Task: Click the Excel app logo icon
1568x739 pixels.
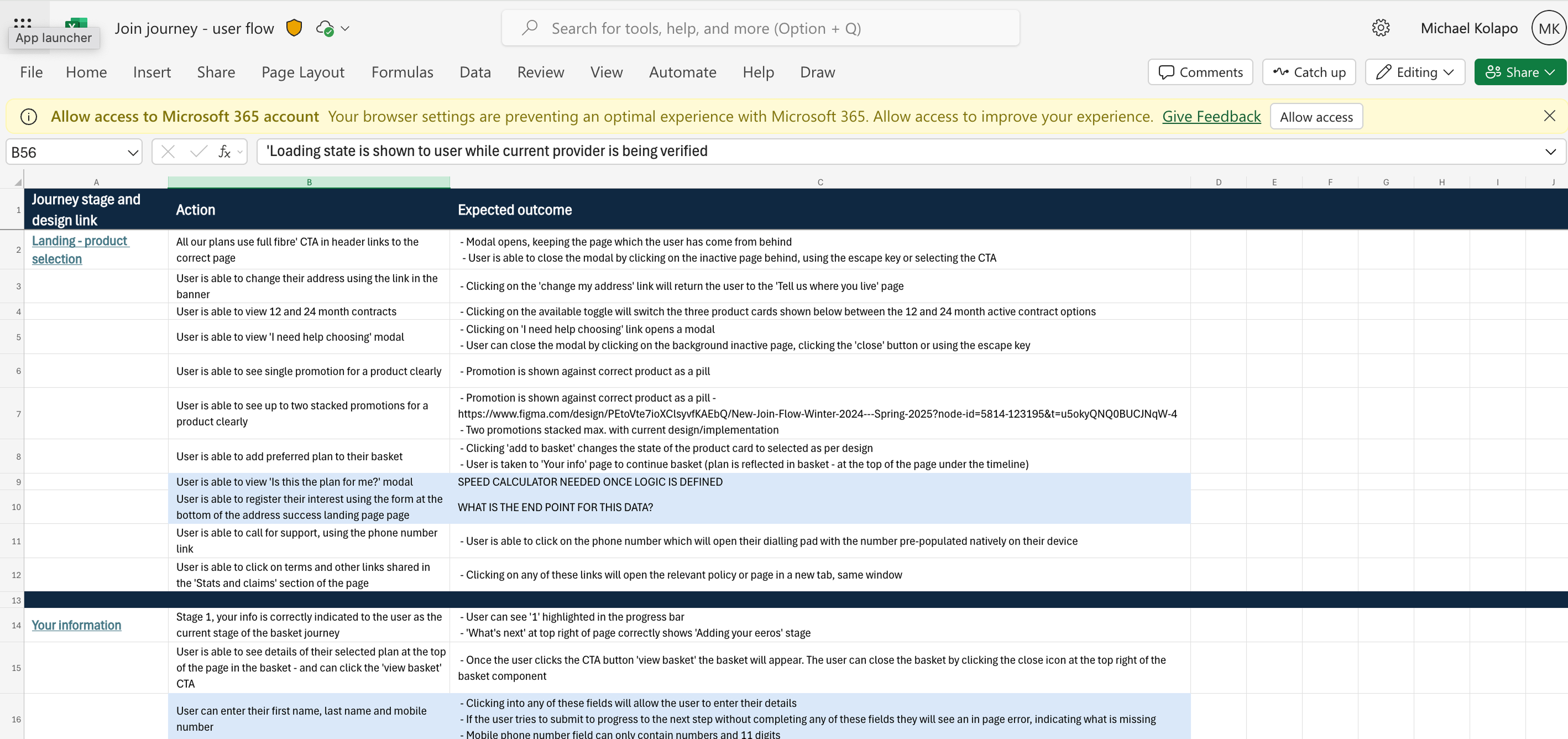Action: click(76, 23)
